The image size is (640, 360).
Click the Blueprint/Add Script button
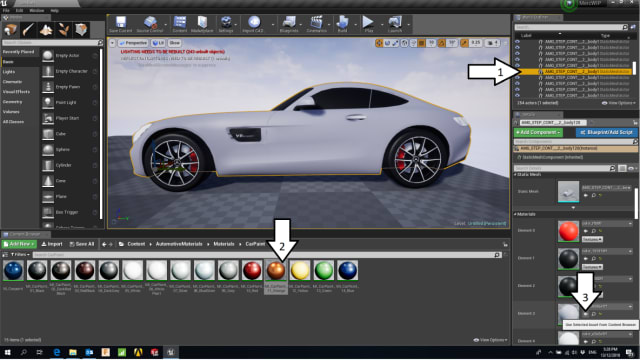[x=607, y=132]
